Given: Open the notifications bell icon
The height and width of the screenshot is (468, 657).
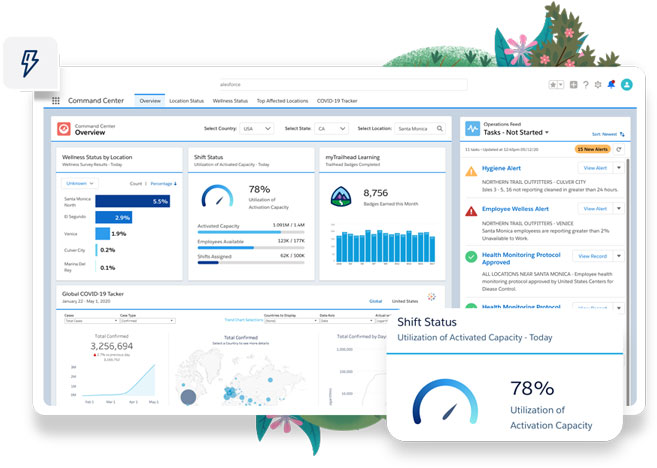Looking at the screenshot, I should pos(612,85).
